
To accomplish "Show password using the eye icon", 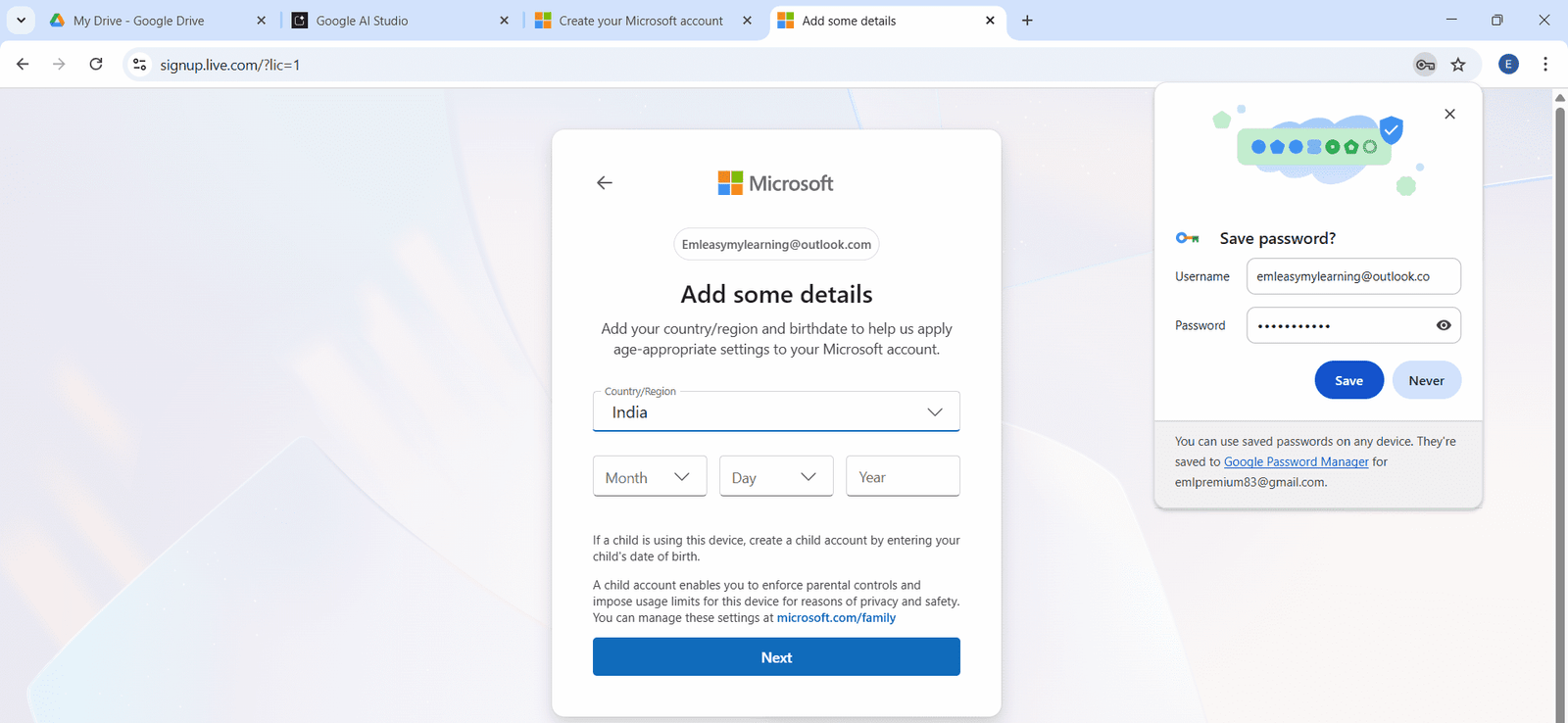I will tap(1444, 325).
